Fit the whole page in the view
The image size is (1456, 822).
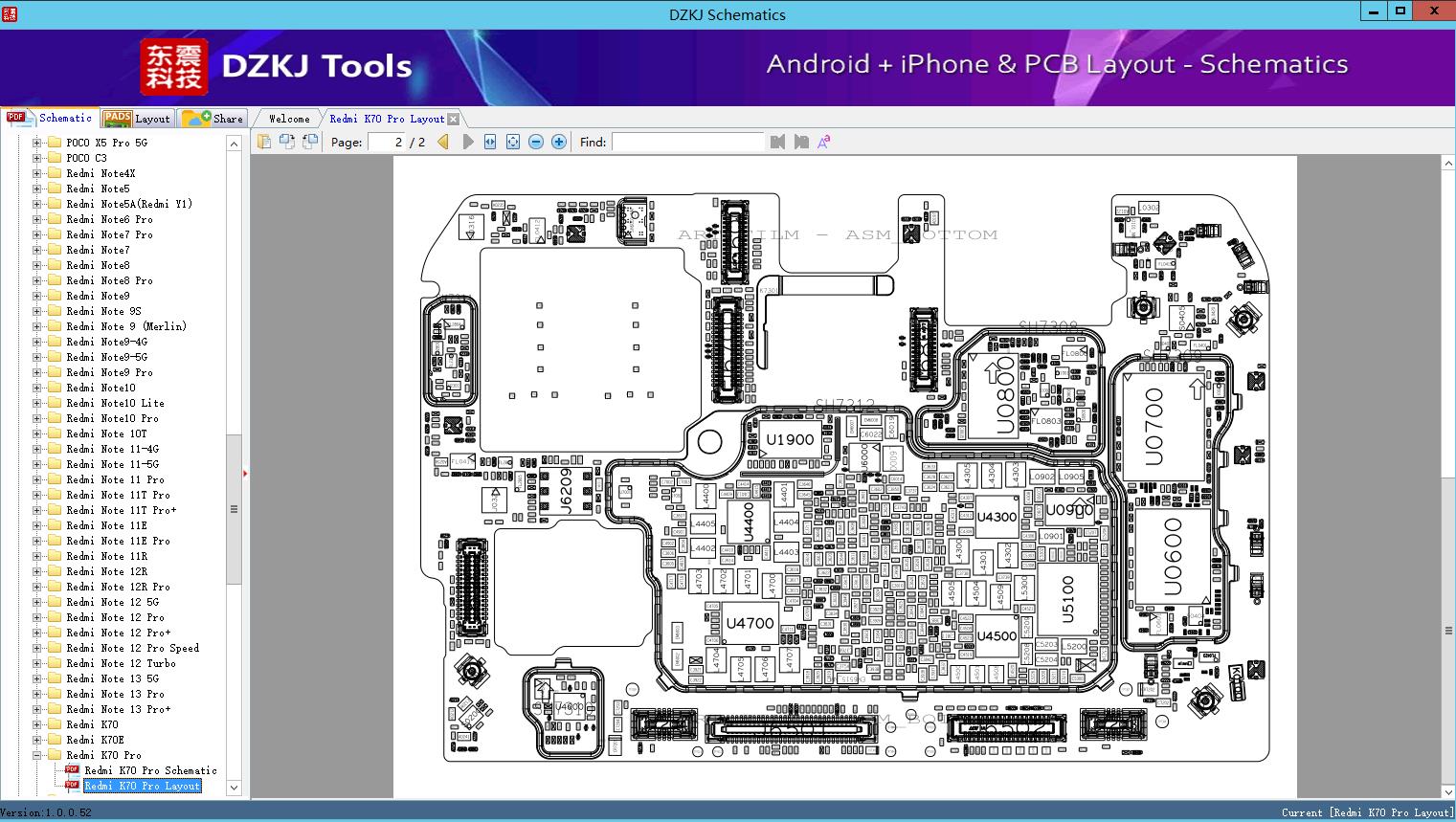pos(513,142)
